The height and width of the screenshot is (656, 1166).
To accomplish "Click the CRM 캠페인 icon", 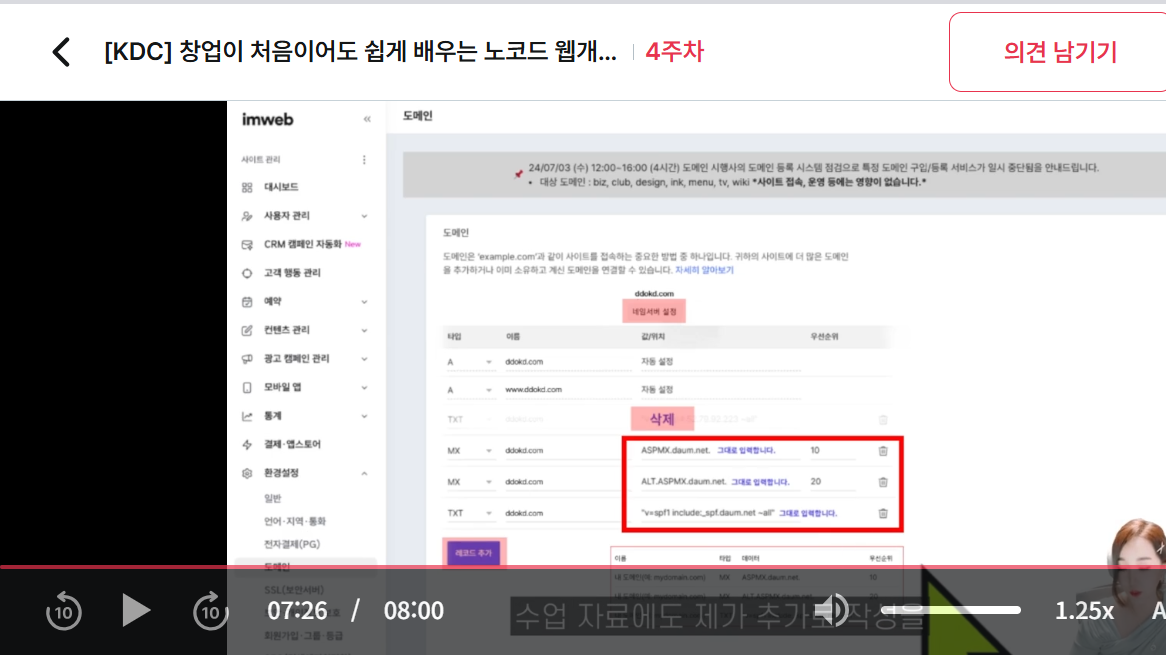I will click(247, 245).
